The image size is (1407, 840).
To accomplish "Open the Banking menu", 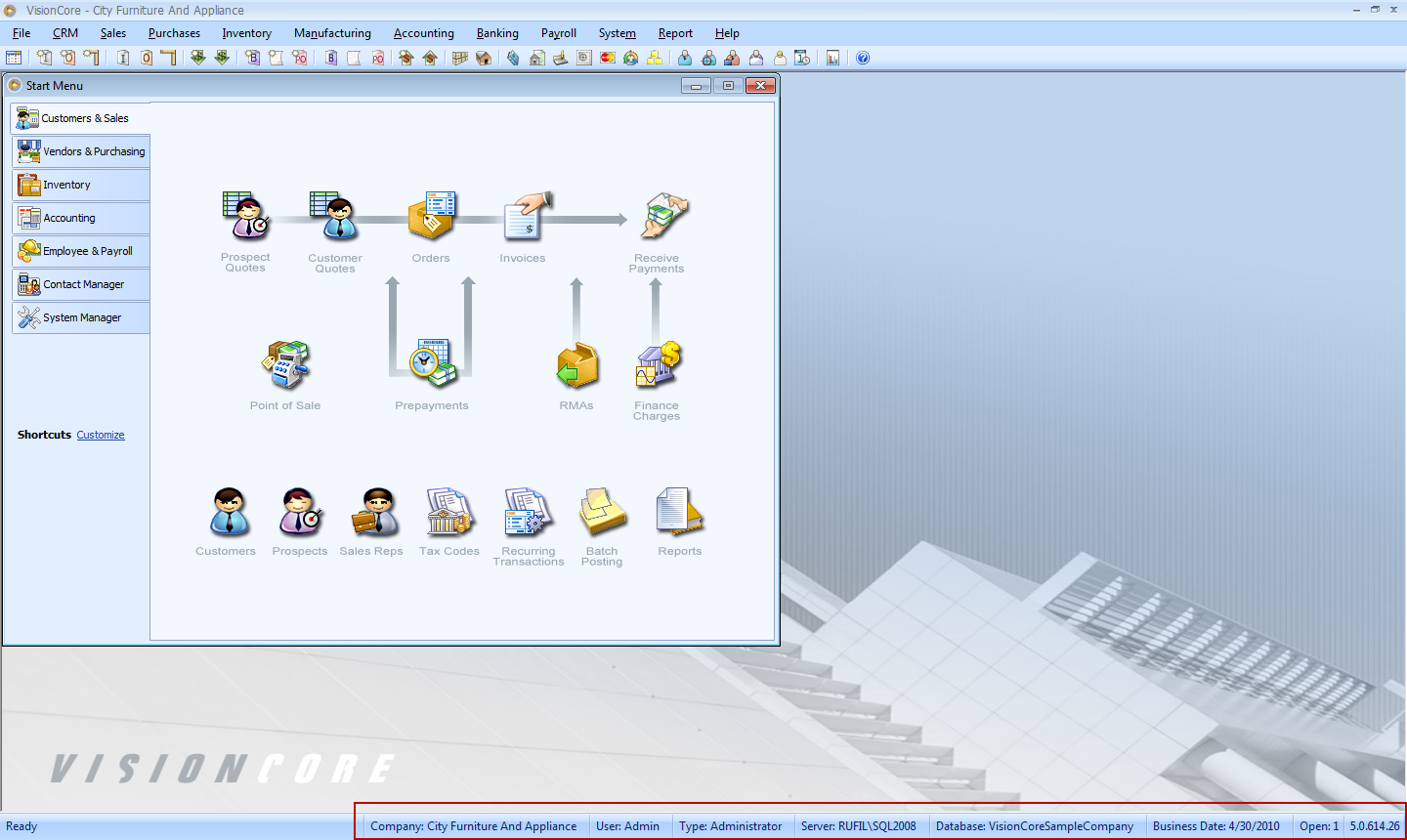I will 497,33.
